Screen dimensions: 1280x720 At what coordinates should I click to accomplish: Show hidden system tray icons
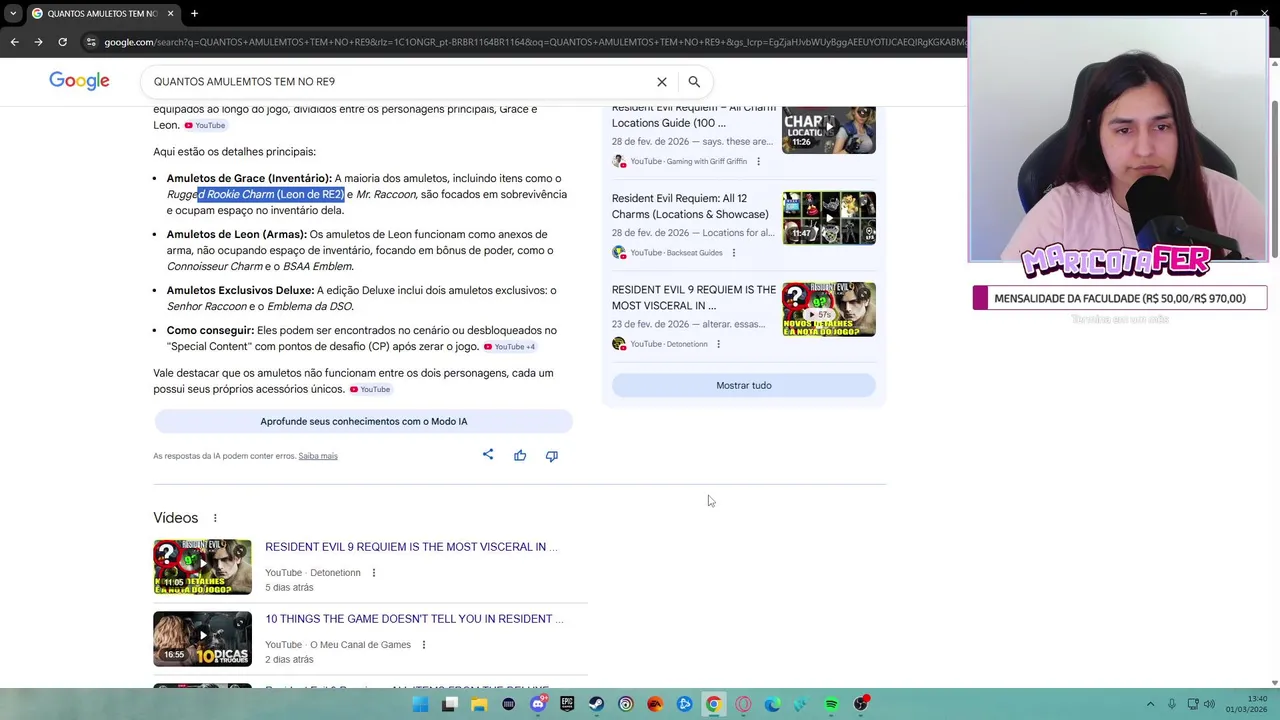(1150, 704)
